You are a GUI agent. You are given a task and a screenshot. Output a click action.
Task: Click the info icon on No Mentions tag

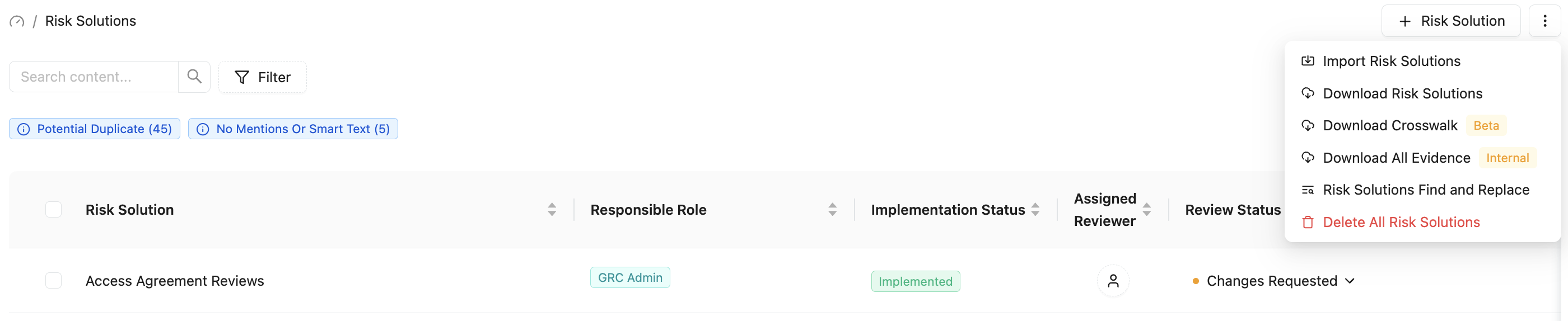click(203, 130)
